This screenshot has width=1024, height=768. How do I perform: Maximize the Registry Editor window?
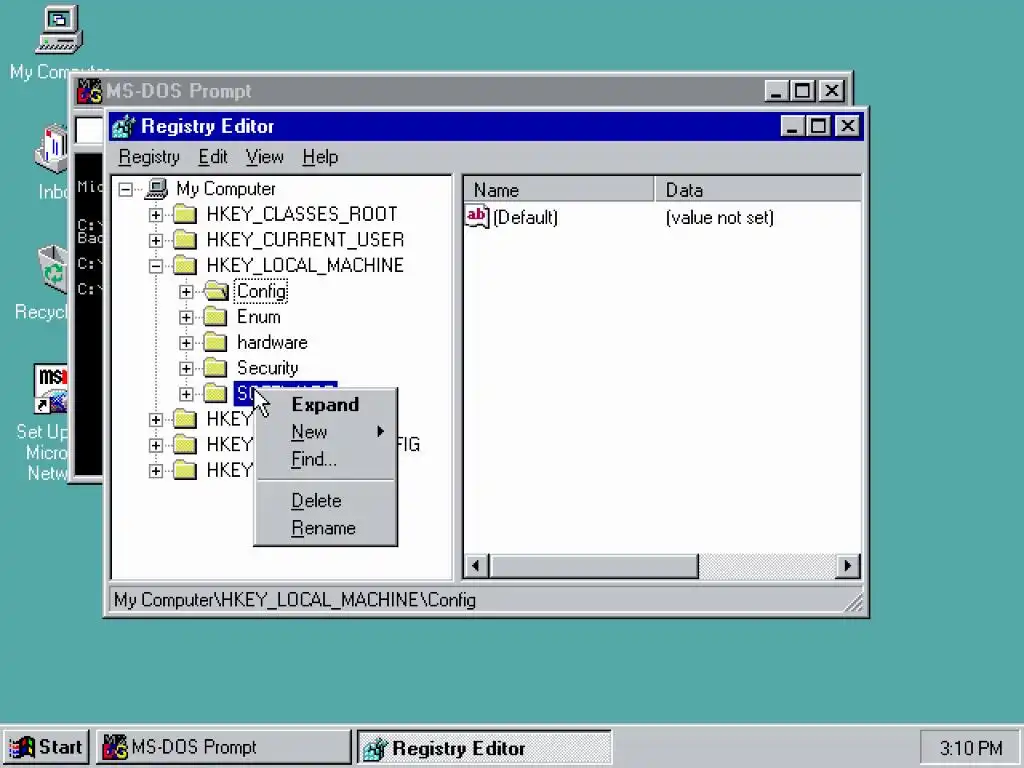pyautogui.click(x=818, y=126)
